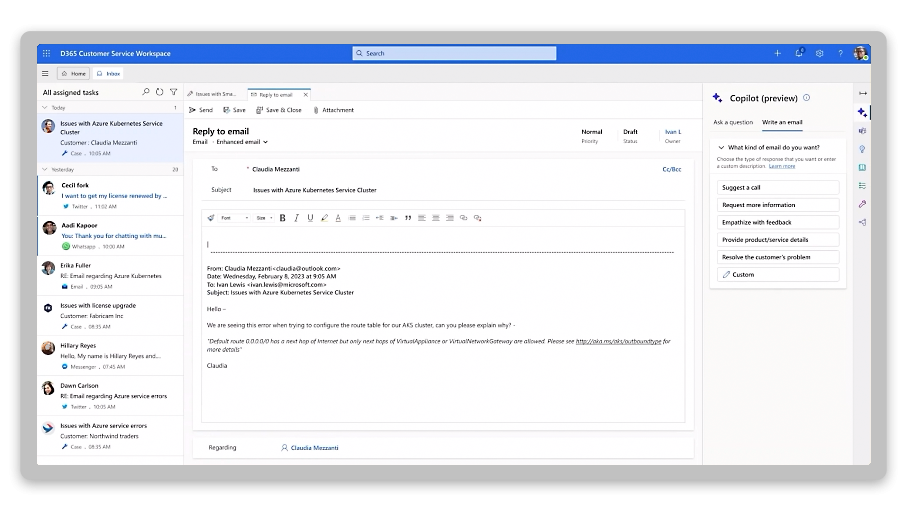This screenshot has width=907, height=511.
Task: Open the filter icon for assigned tasks
Action: coord(173,92)
